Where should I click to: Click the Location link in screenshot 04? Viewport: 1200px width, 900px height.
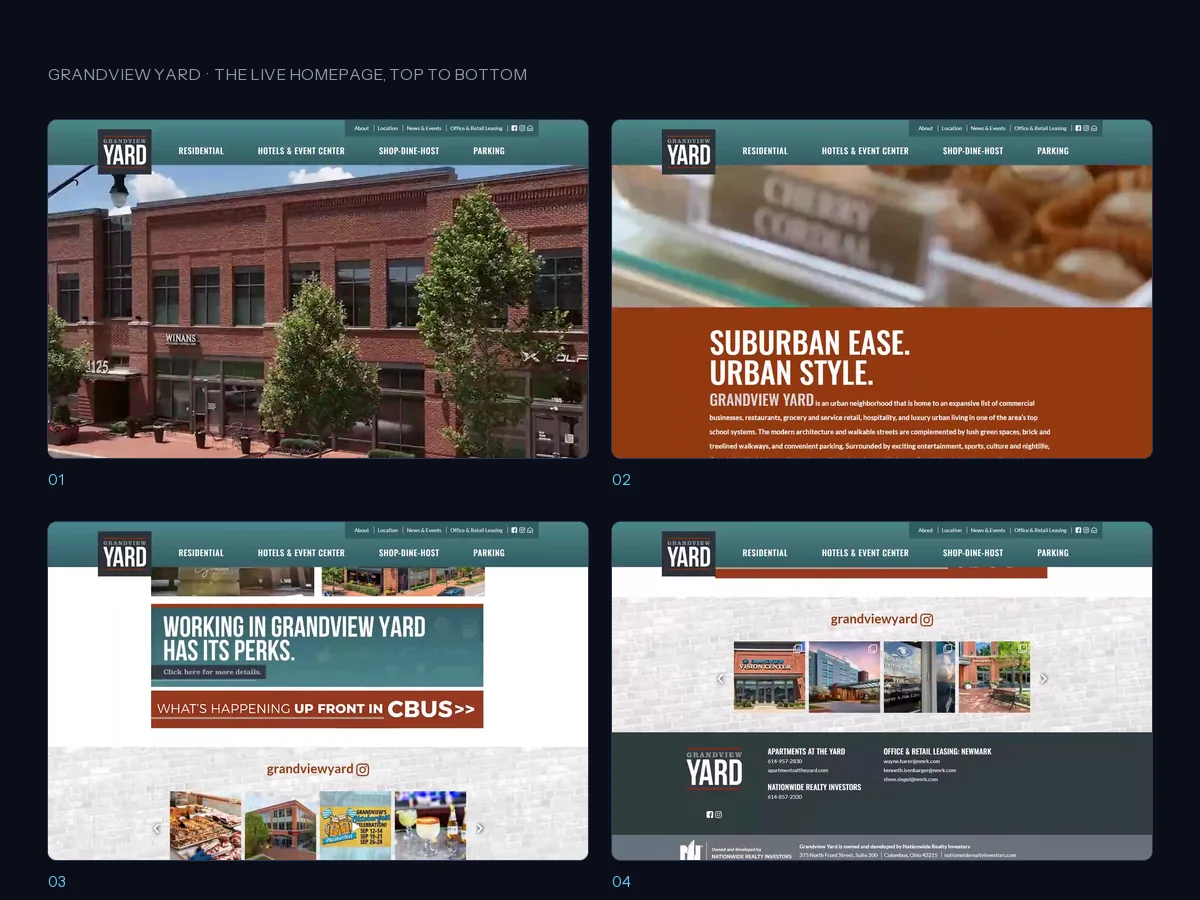[x=952, y=530]
